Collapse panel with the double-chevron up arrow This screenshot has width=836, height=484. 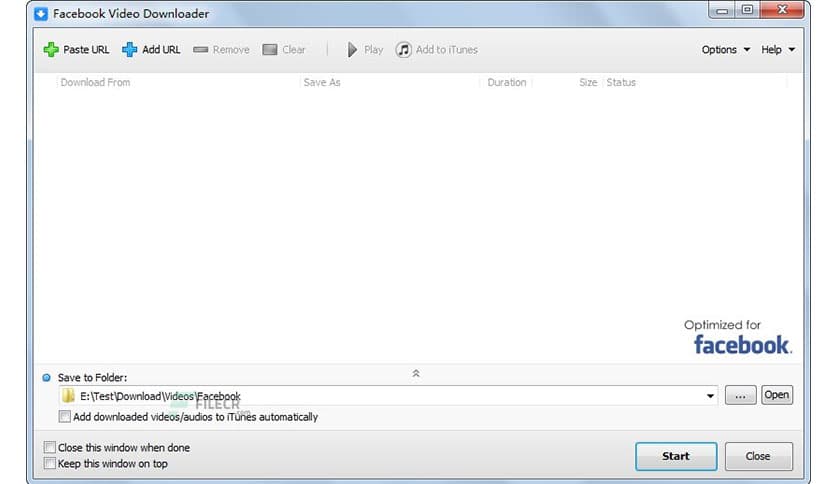(x=416, y=374)
